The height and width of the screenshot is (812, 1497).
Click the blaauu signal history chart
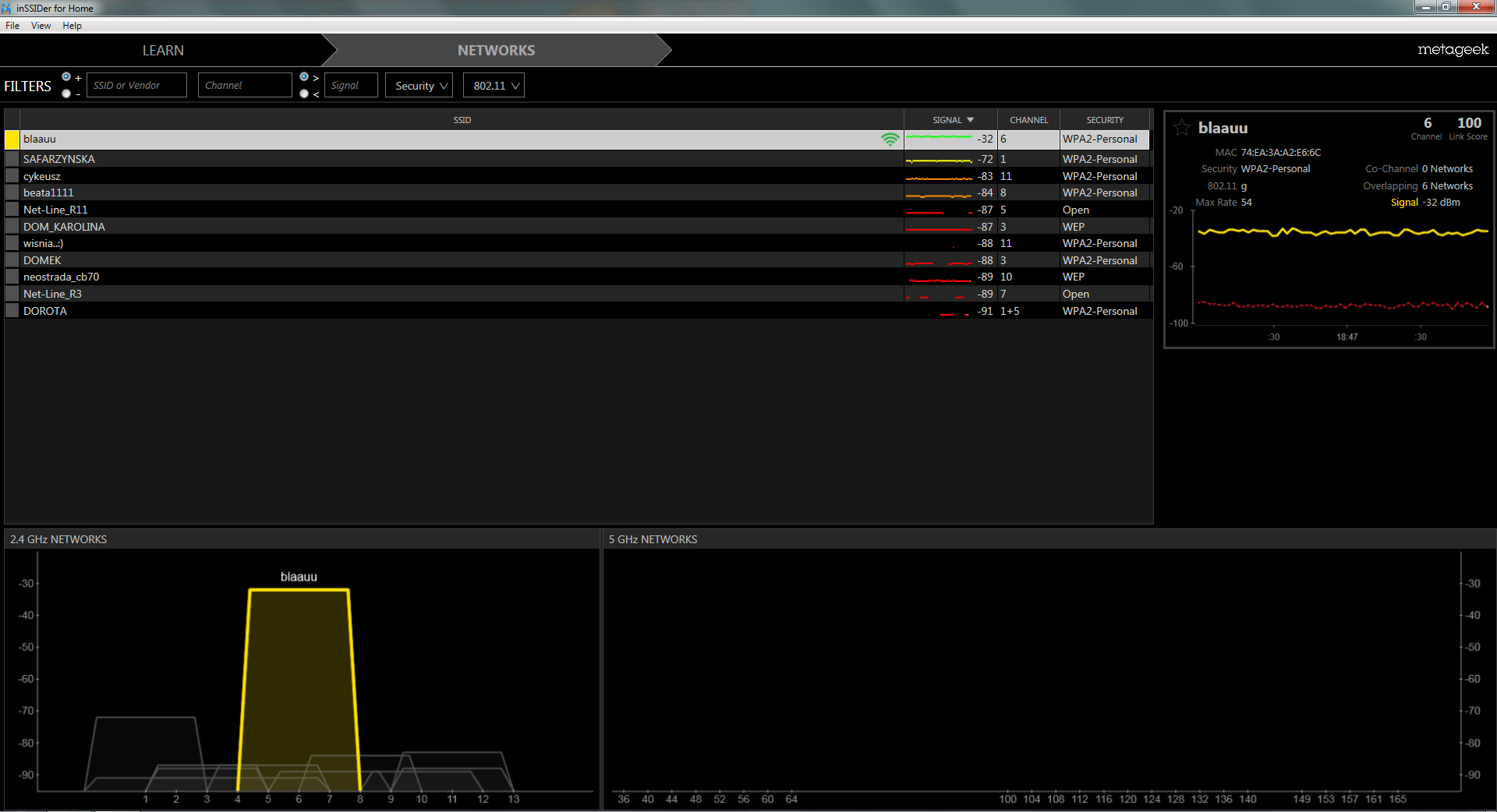1340,269
